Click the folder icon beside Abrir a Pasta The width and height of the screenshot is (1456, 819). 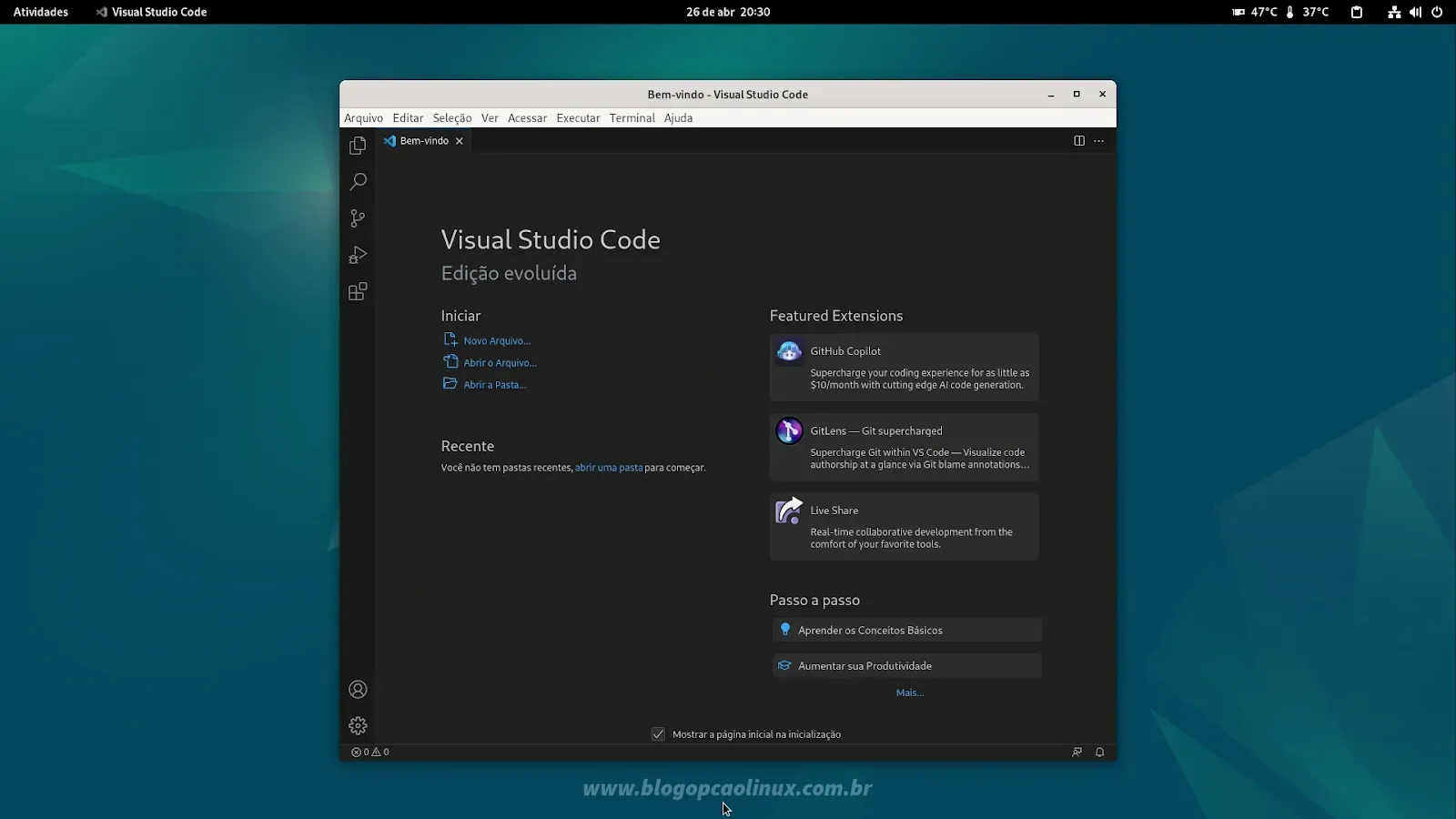click(450, 384)
